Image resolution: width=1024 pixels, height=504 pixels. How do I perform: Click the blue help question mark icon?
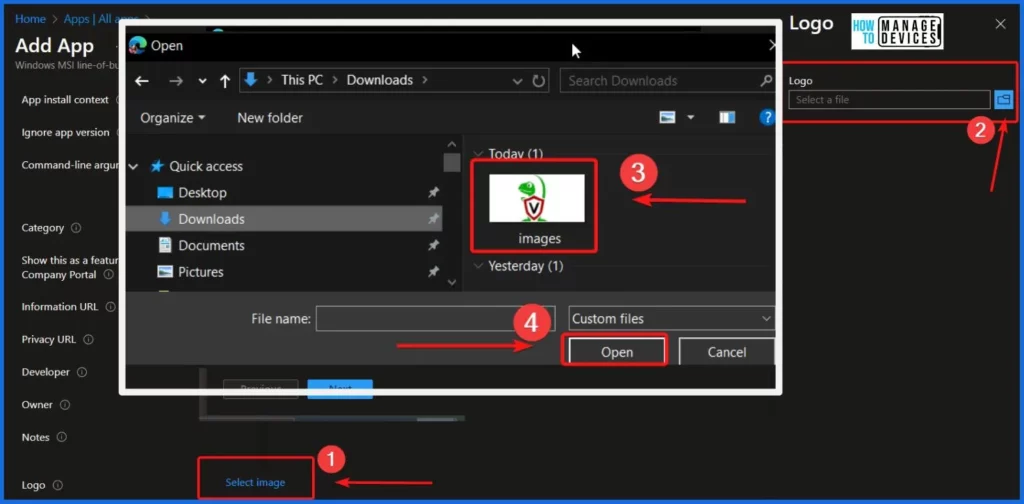(767, 118)
